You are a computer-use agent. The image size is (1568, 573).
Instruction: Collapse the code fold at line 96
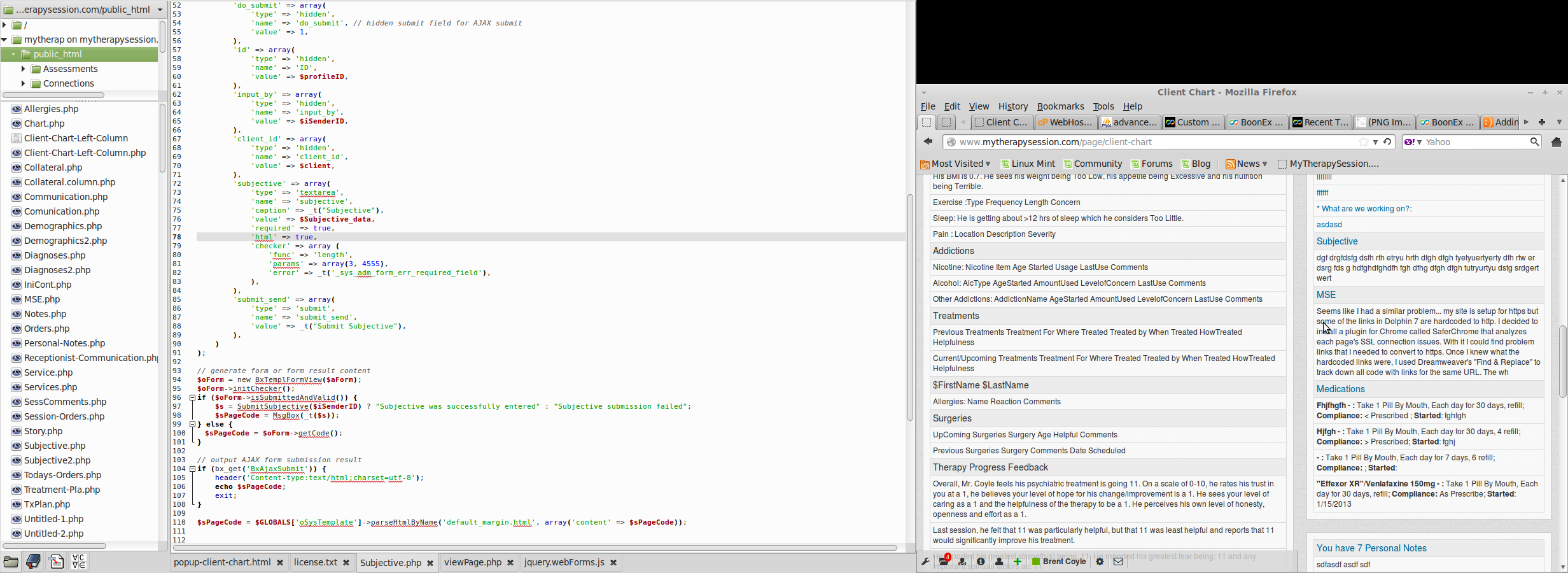pos(192,397)
